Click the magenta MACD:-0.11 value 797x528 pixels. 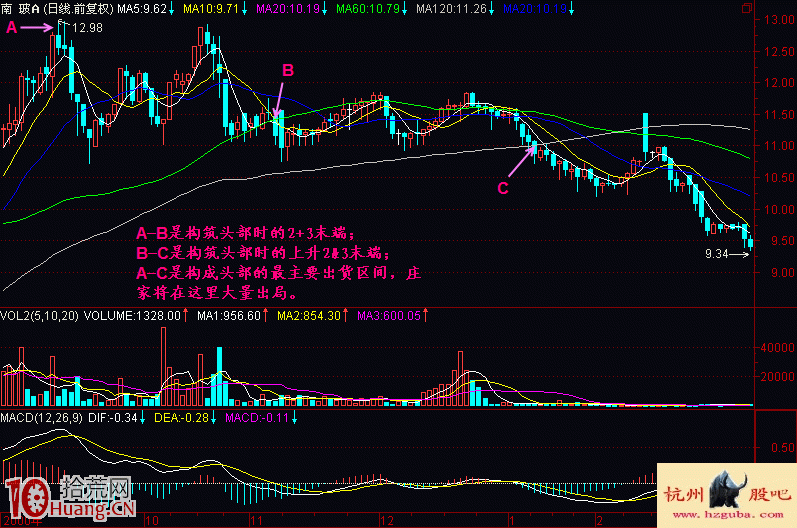point(257,418)
